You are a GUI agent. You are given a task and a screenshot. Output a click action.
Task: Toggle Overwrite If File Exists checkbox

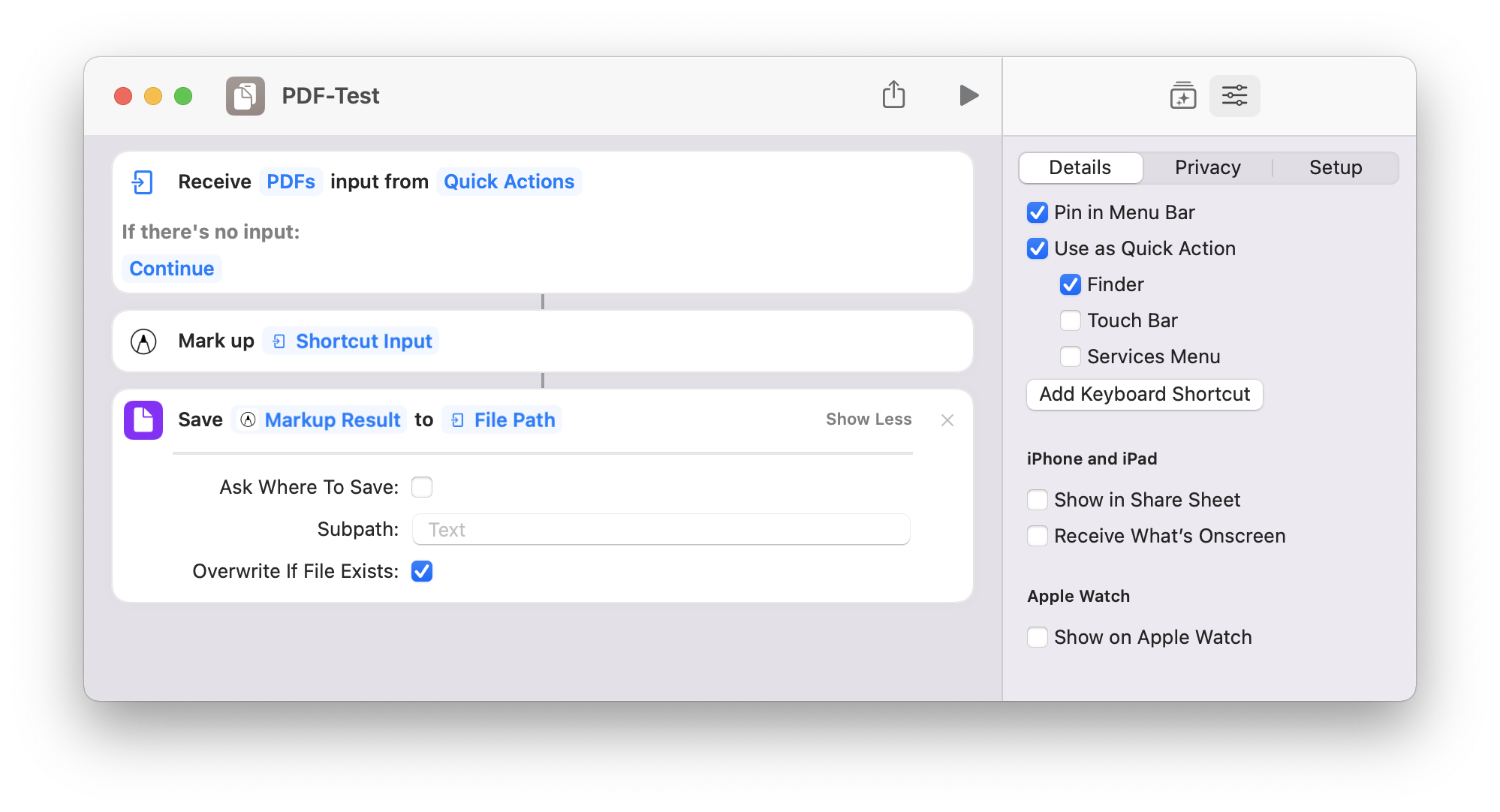coord(422,571)
